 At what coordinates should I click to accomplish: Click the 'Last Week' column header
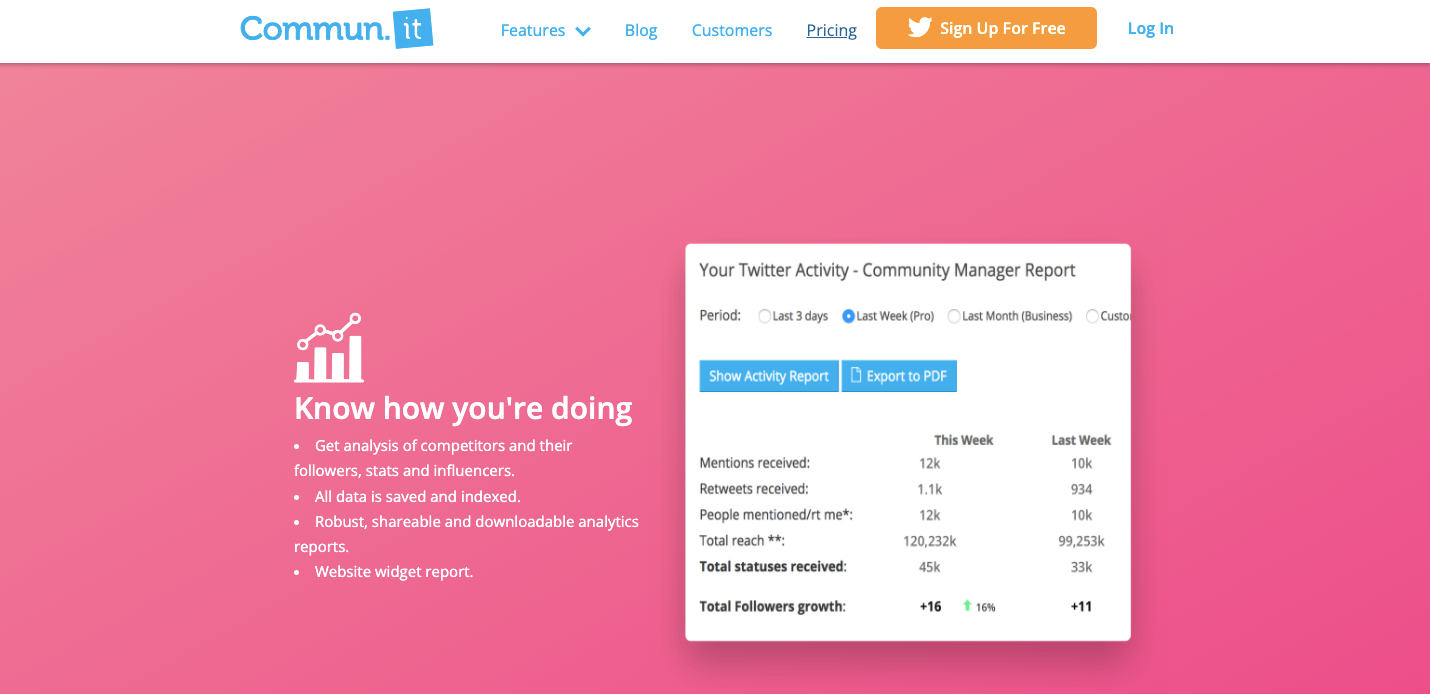[x=1081, y=440]
